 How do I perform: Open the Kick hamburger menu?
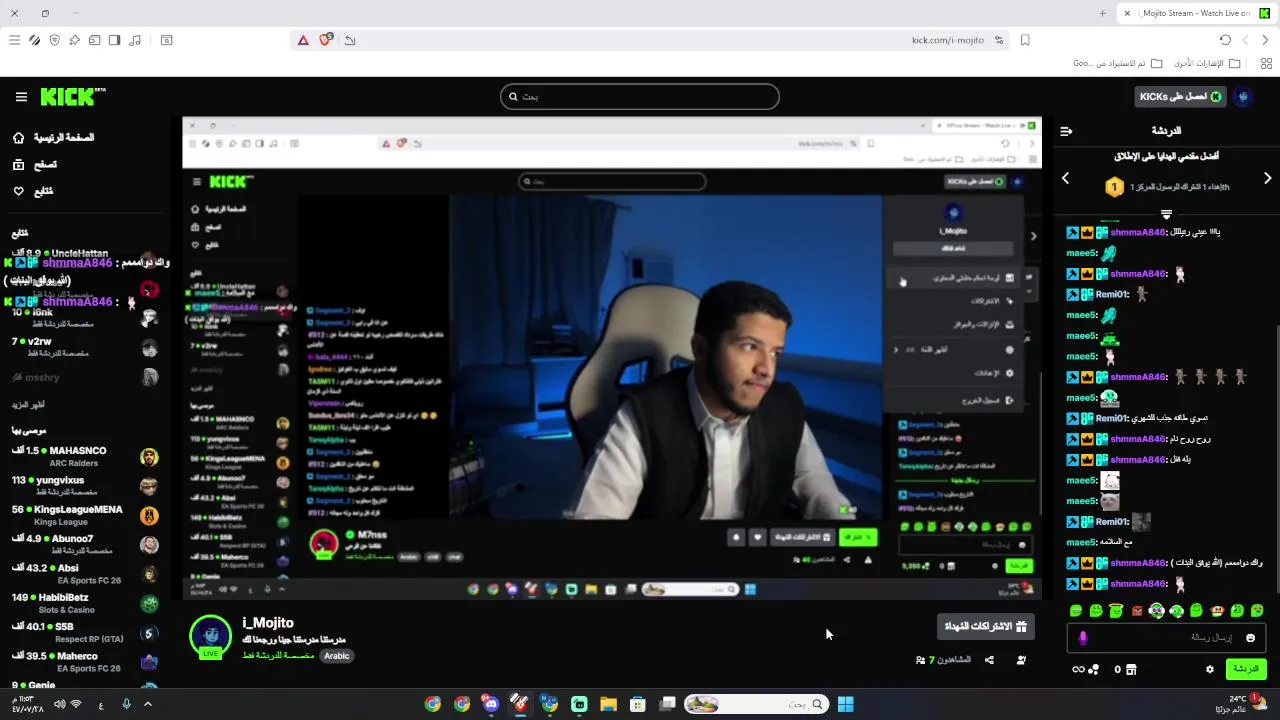point(21,97)
